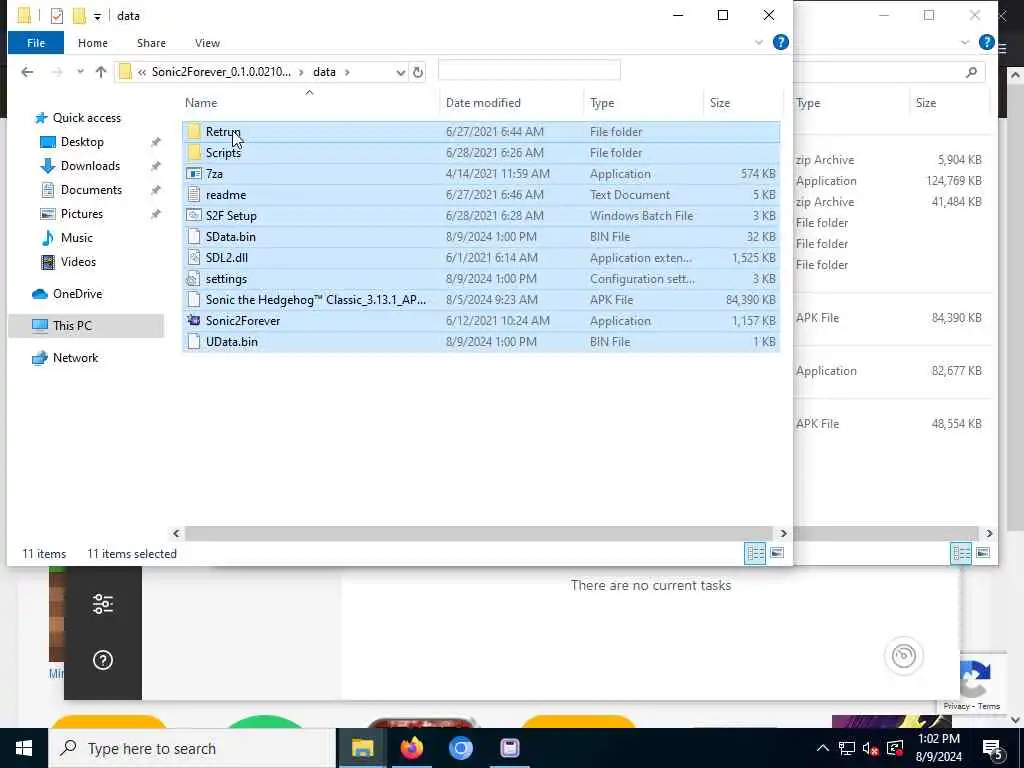The image size is (1024, 768).
Task: Open the Share ribbon tab
Action: tap(151, 42)
